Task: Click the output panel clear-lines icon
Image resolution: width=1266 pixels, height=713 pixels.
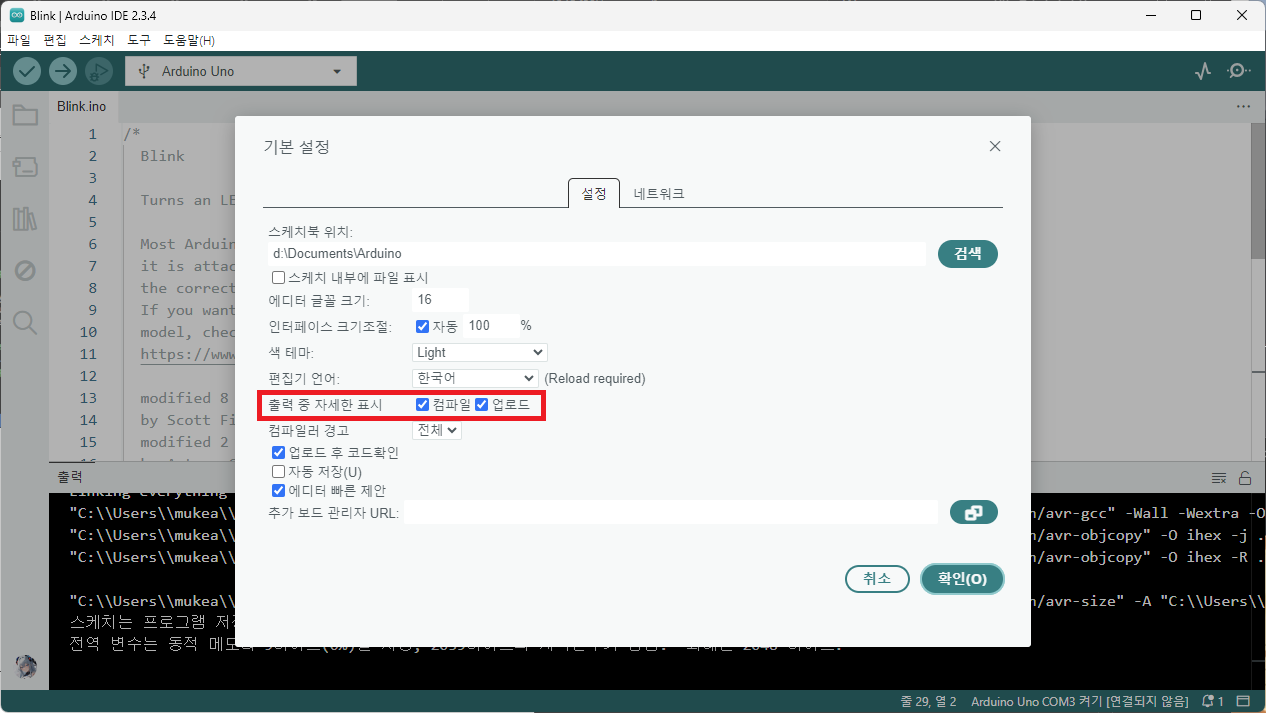Action: [x=1219, y=478]
